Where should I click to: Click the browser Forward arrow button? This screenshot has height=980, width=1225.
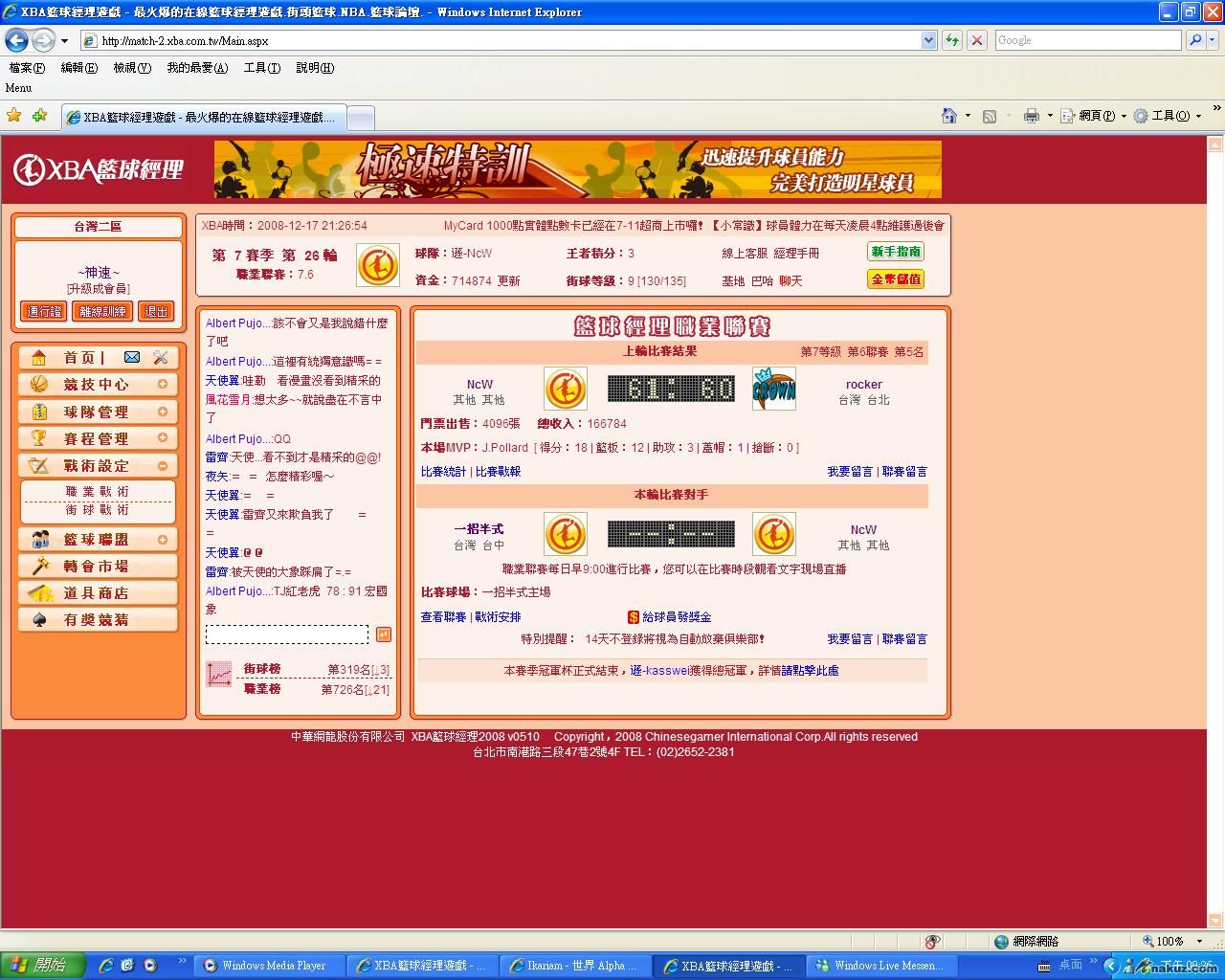click(x=43, y=40)
